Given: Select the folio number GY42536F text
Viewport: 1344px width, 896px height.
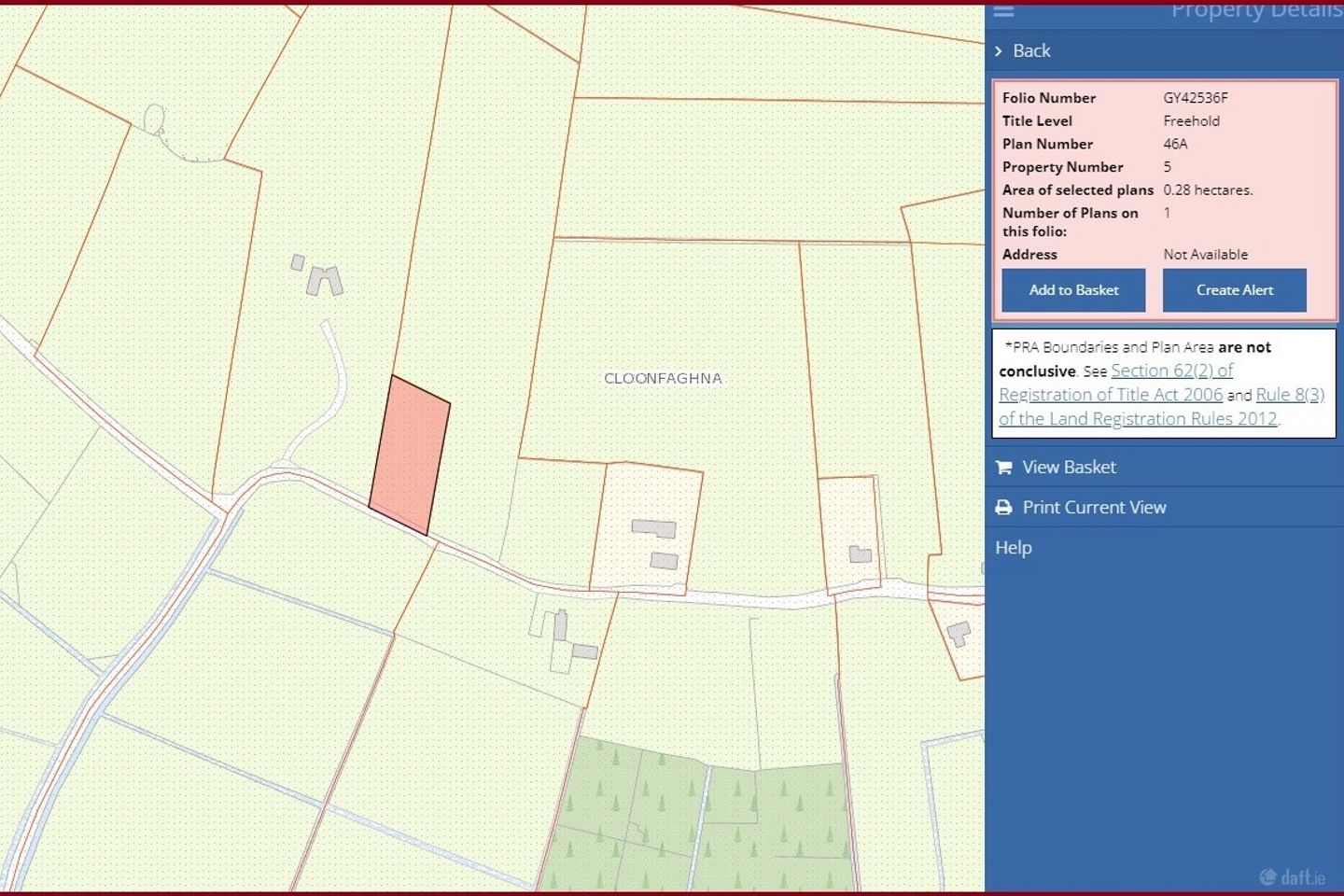Looking at the screenshot, I should 1195,98.
